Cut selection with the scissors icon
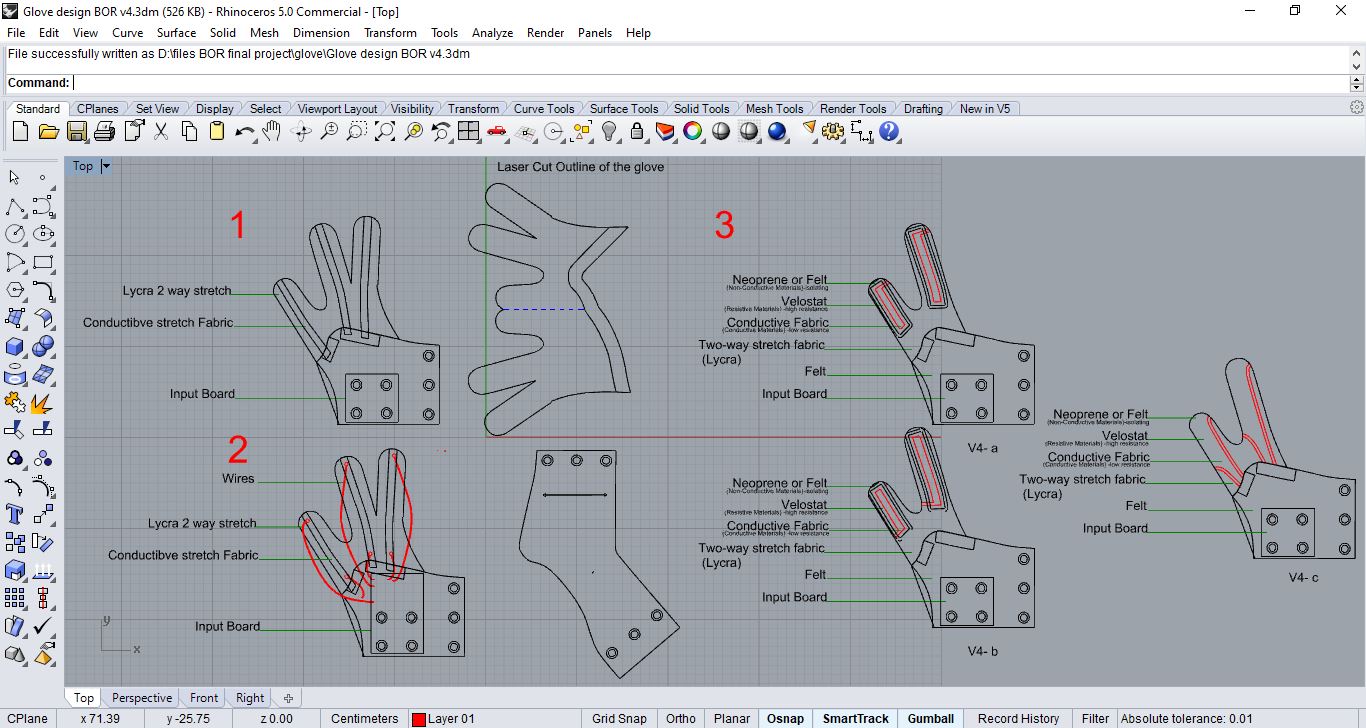1366x728 pixels. pos(160,131)
